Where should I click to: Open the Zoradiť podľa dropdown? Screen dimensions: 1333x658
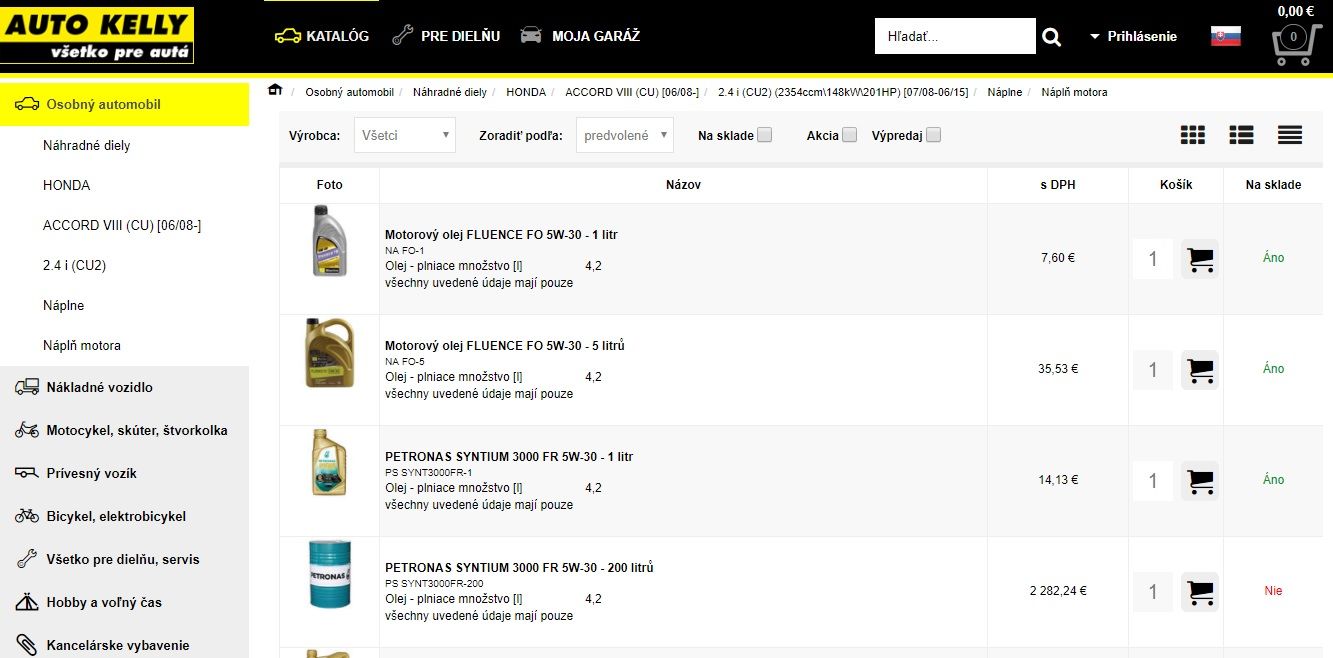[x=625, y=135]
